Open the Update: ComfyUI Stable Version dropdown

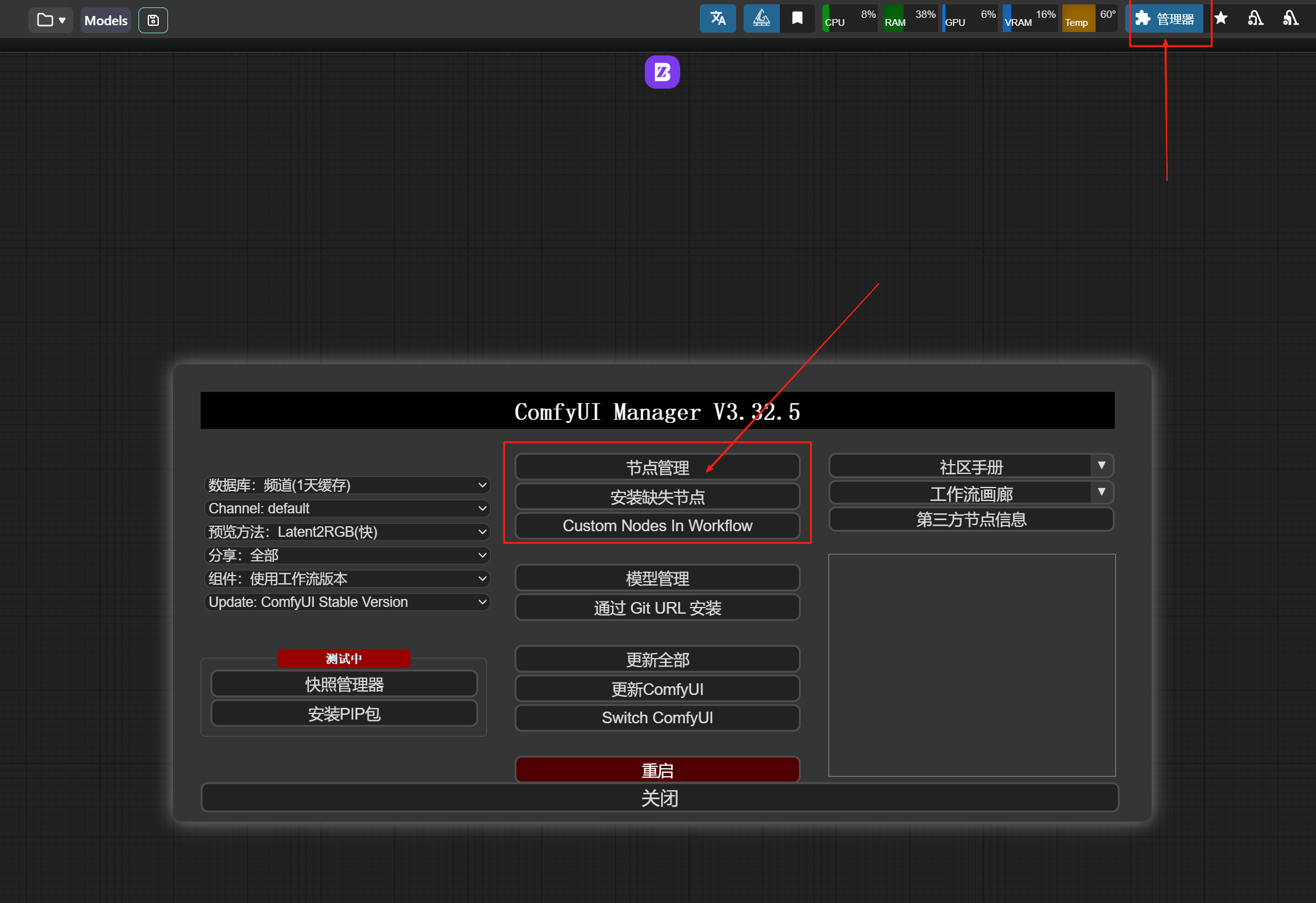point(347,602)
